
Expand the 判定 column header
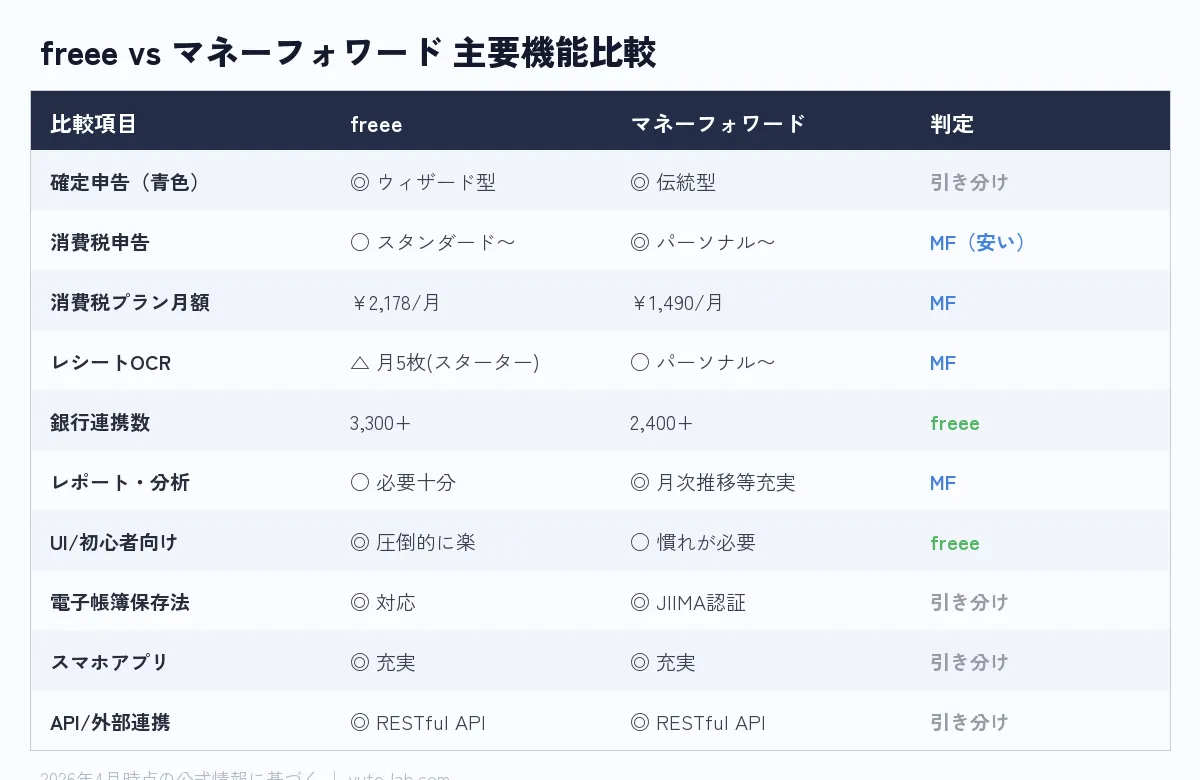(x=951, y=123)
